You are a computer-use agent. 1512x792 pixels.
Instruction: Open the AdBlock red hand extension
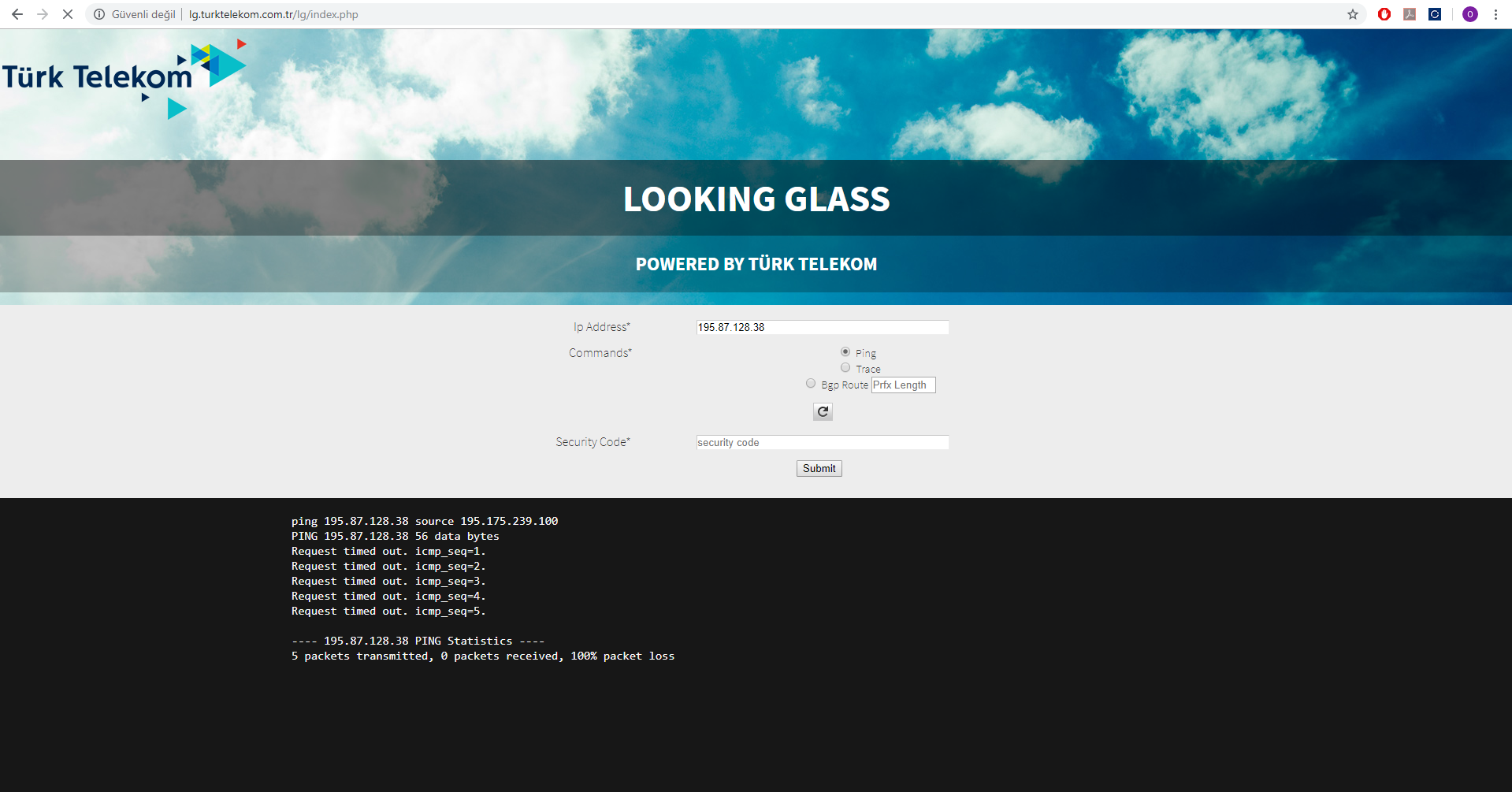click(1384, 14)
